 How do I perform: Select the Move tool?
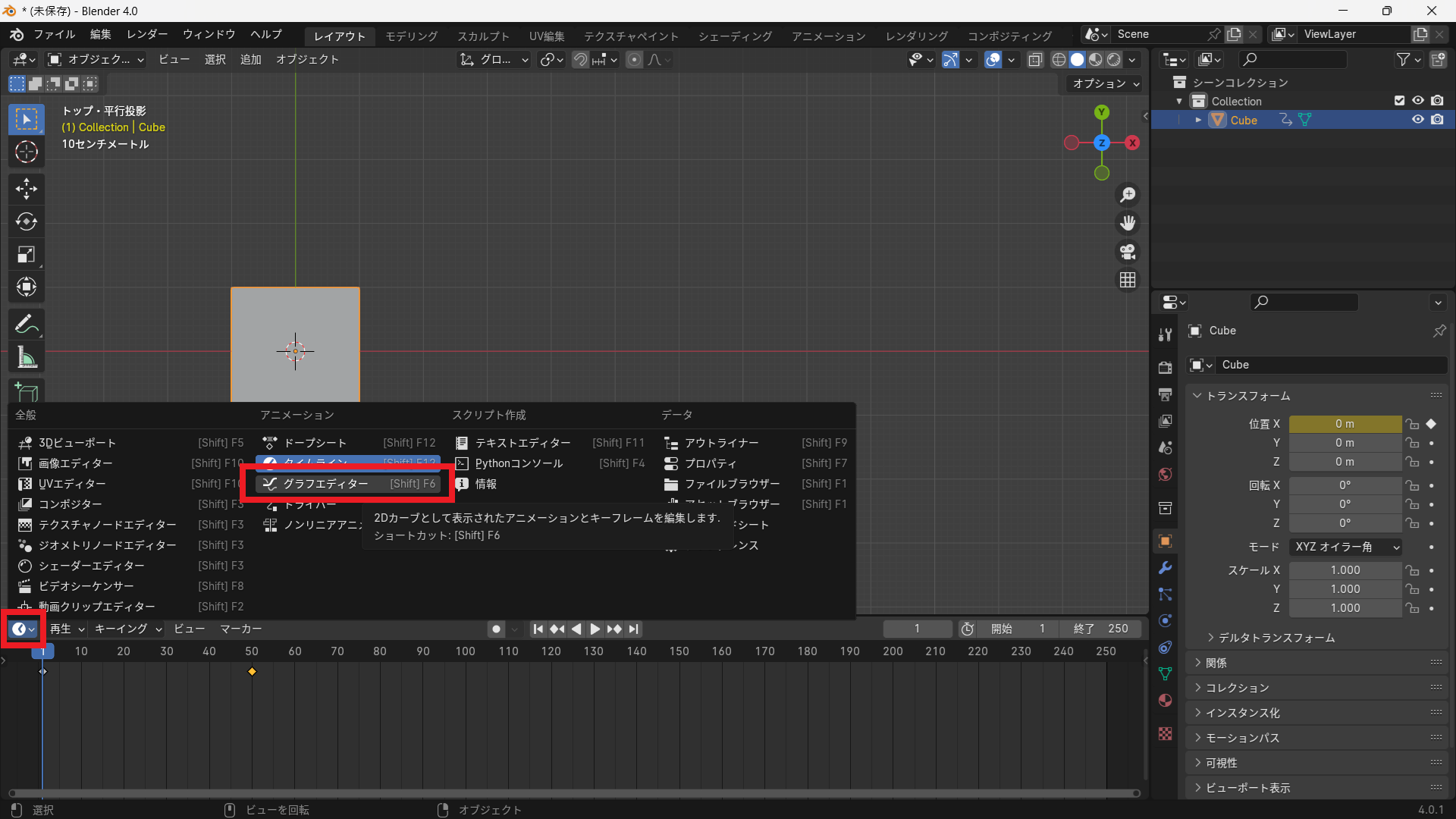(27, 188)
